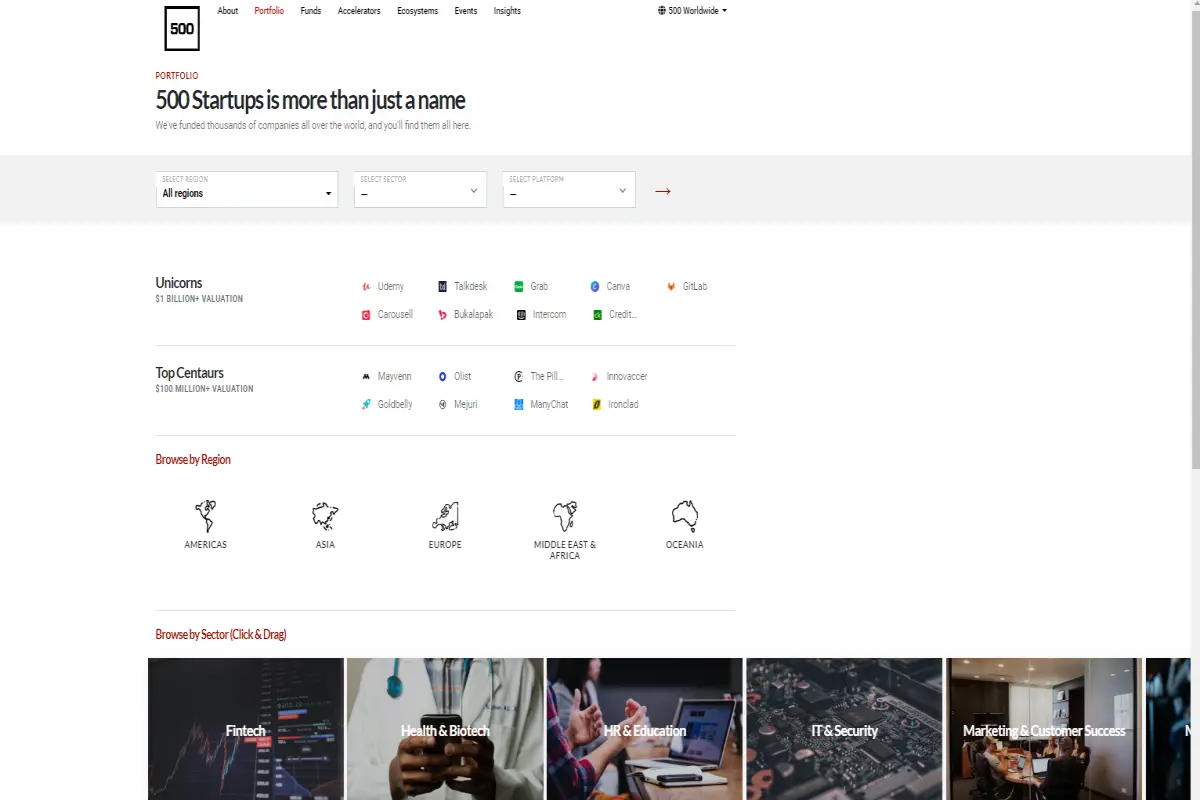Click the red arrow to submit filters
Image resolution: width=1200 pixels, height=800 pixels.
click(663, 191)
